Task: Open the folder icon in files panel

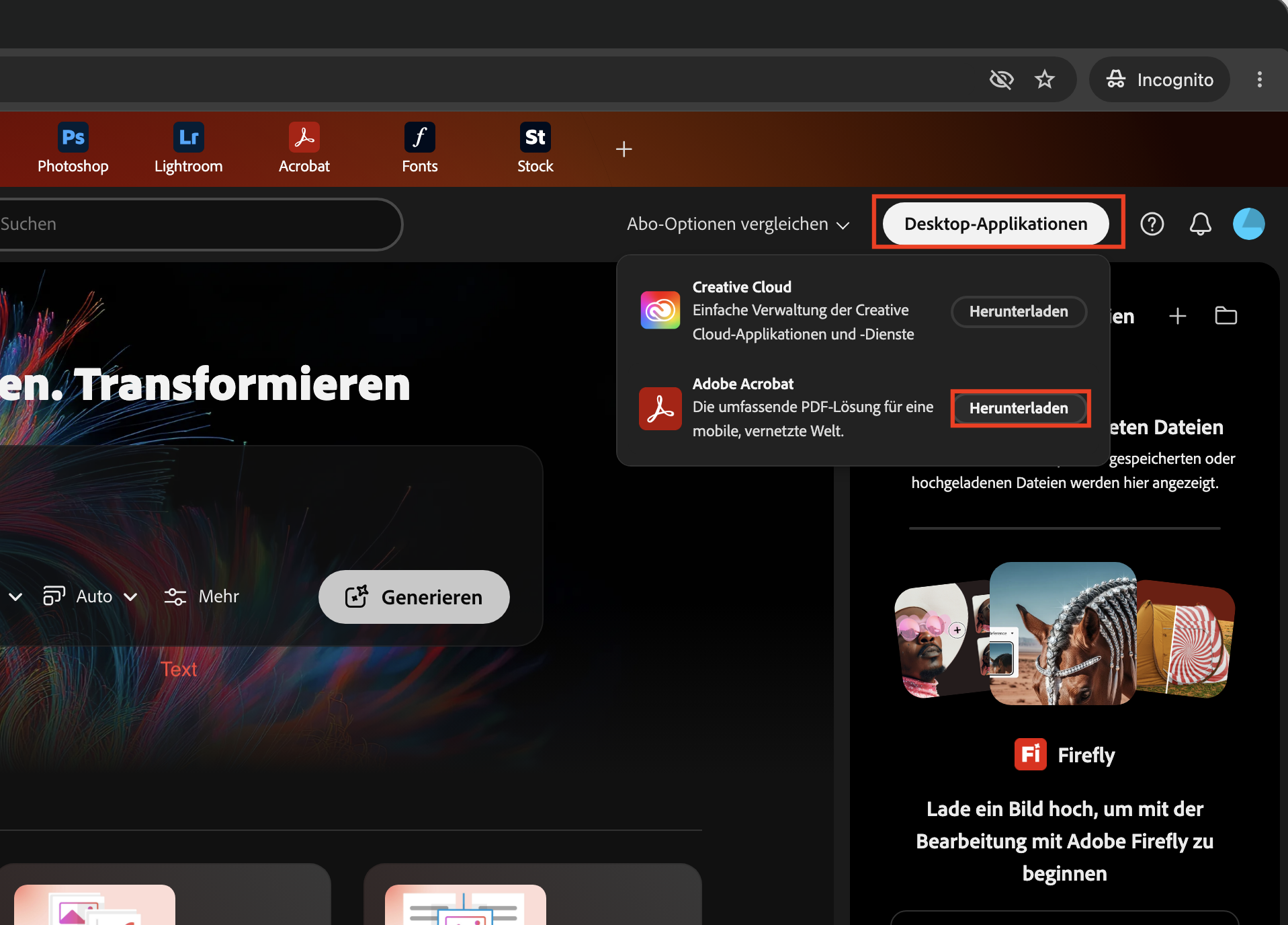Action: point(1226,315)
